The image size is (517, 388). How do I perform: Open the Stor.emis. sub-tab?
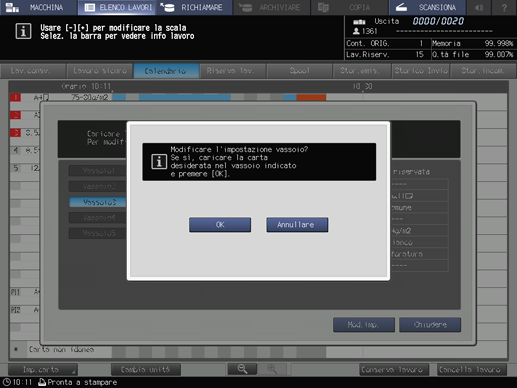click(x=362, y=71)
